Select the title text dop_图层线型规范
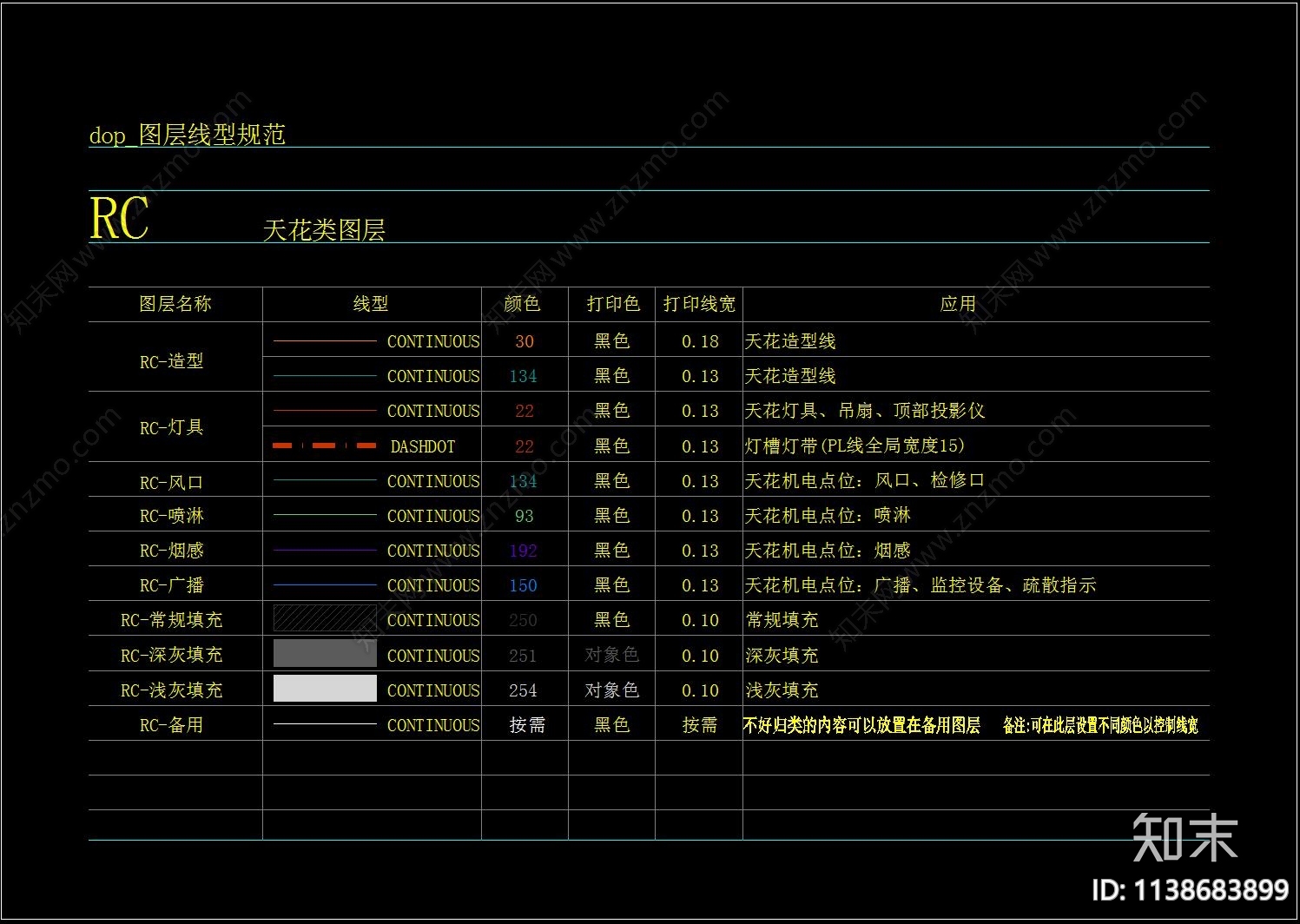The width and height of the screenshot is (1300, 924). coord(187,135)
